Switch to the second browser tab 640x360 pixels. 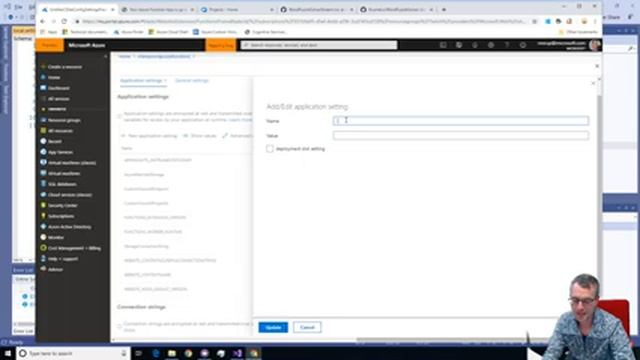pos(158,9)
